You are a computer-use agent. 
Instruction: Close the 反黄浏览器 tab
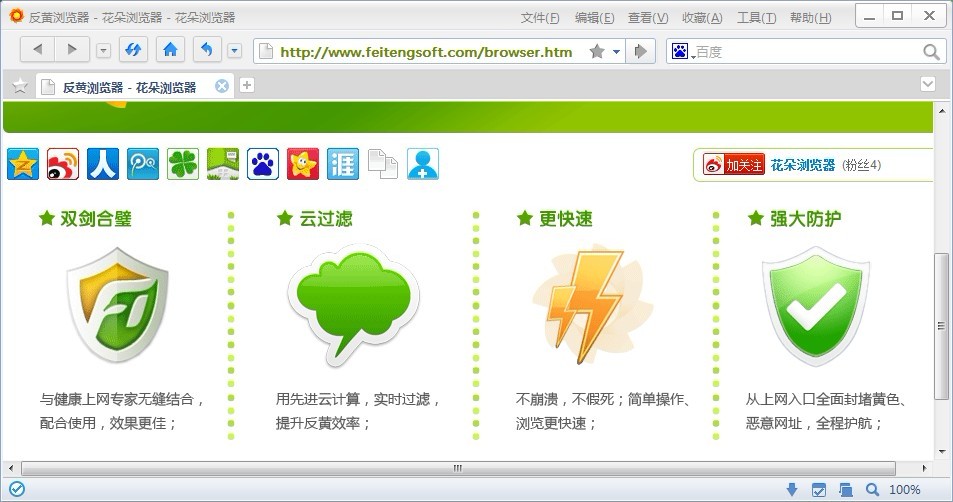coord(222,86)
